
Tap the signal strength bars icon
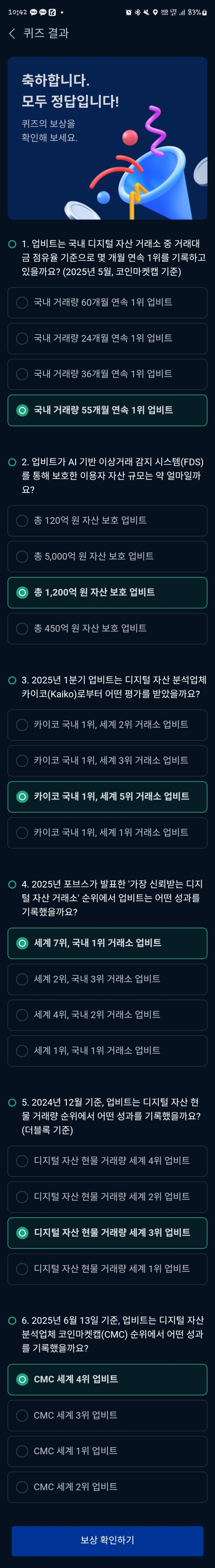[x=182, y=12]
